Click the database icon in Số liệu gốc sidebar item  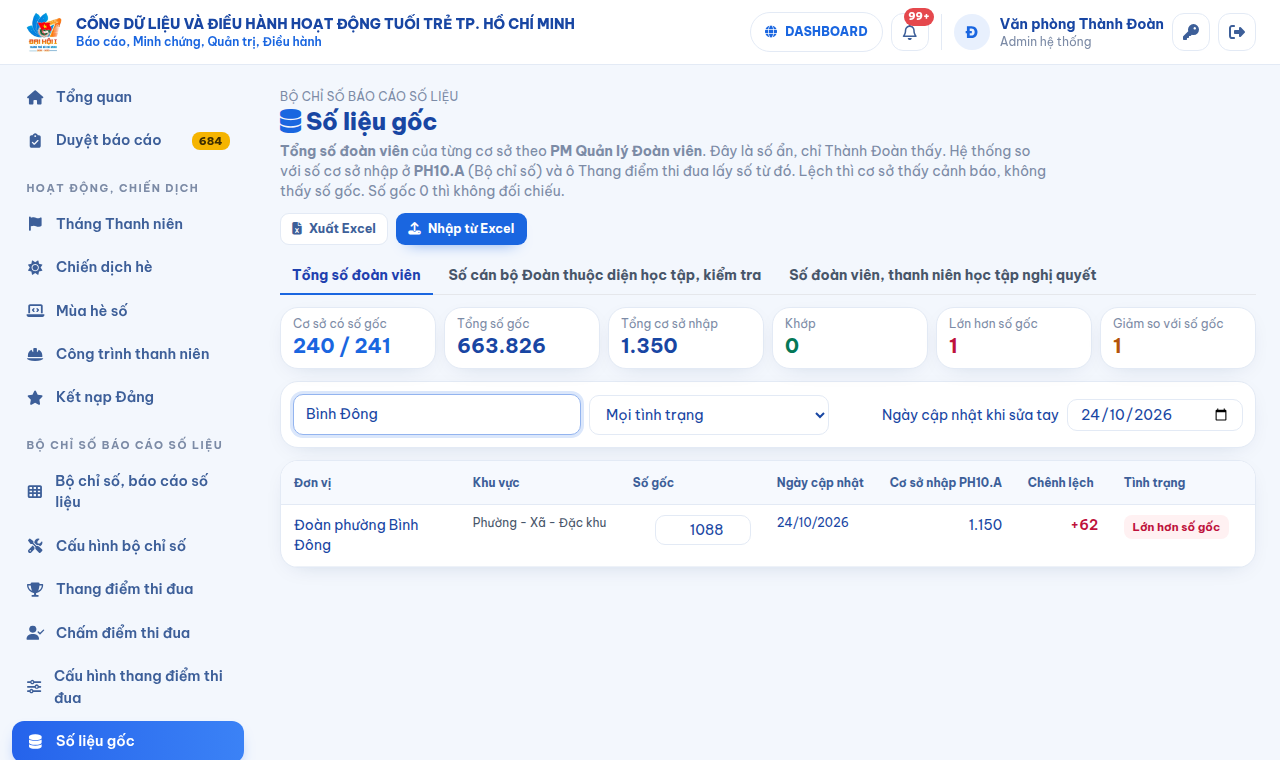[x=35, y=741]
